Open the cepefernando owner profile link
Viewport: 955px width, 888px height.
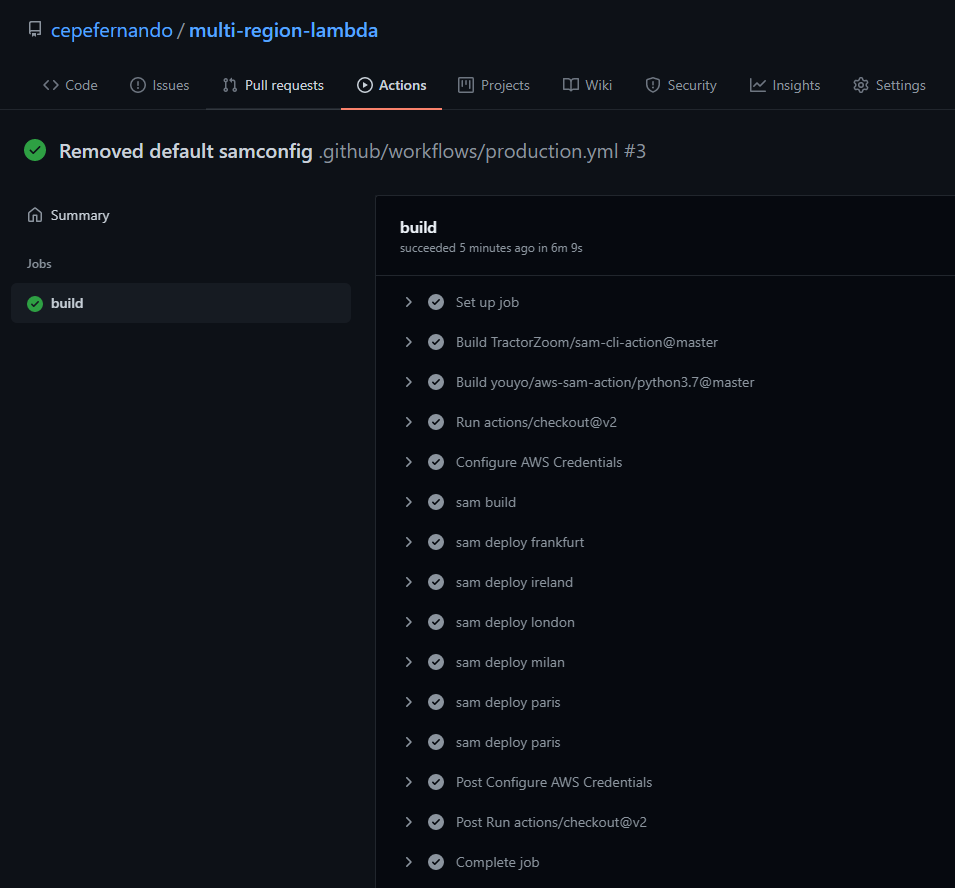pos(111,30)
